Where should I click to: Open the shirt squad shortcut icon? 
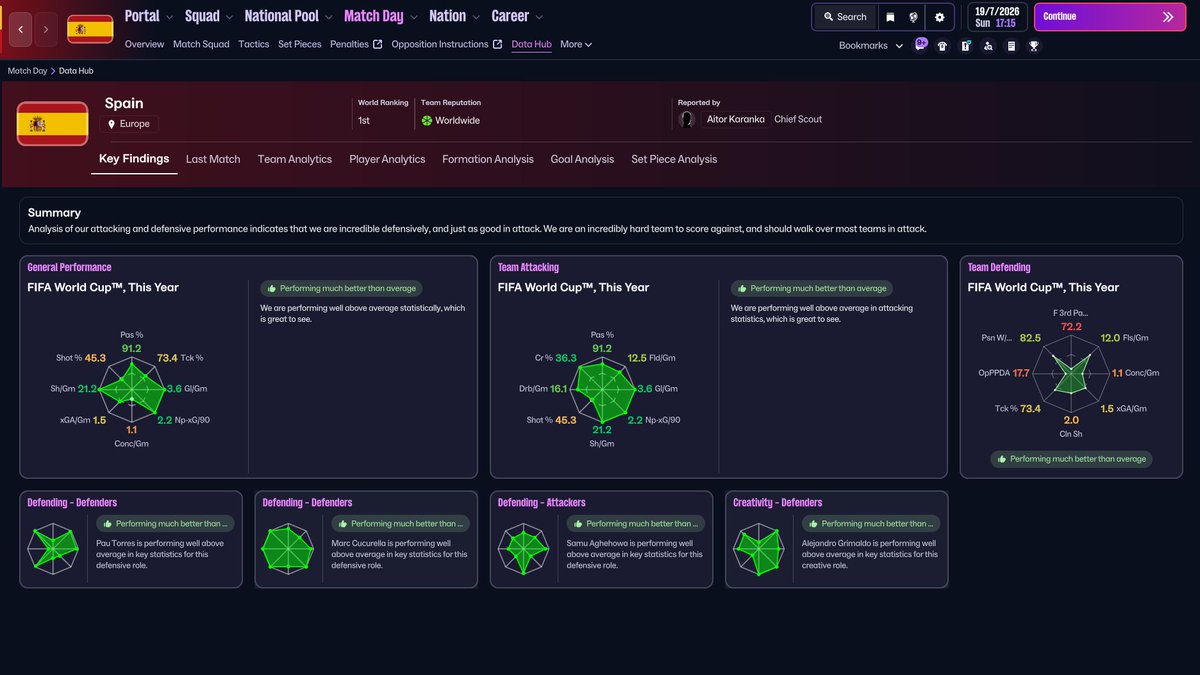pos(942,46)
